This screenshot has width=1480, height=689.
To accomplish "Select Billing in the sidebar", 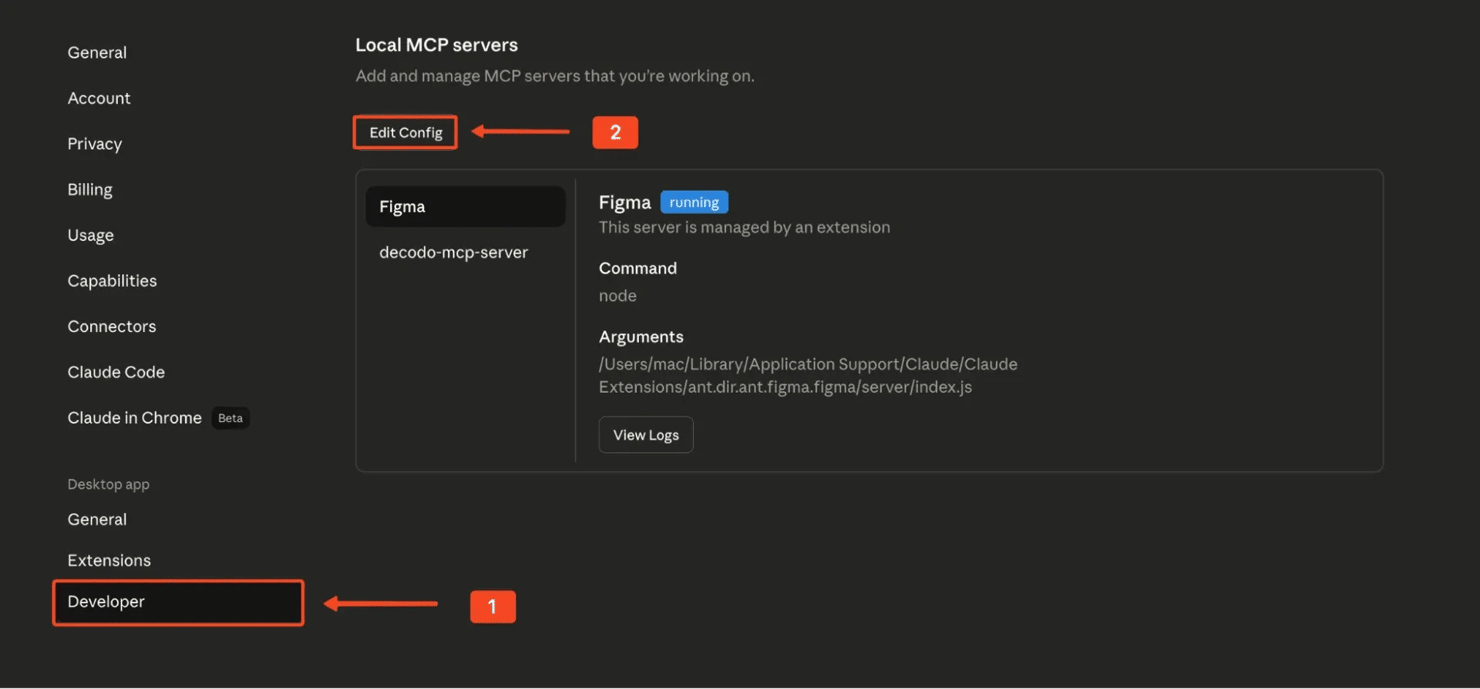I will [x=90, y=190].
